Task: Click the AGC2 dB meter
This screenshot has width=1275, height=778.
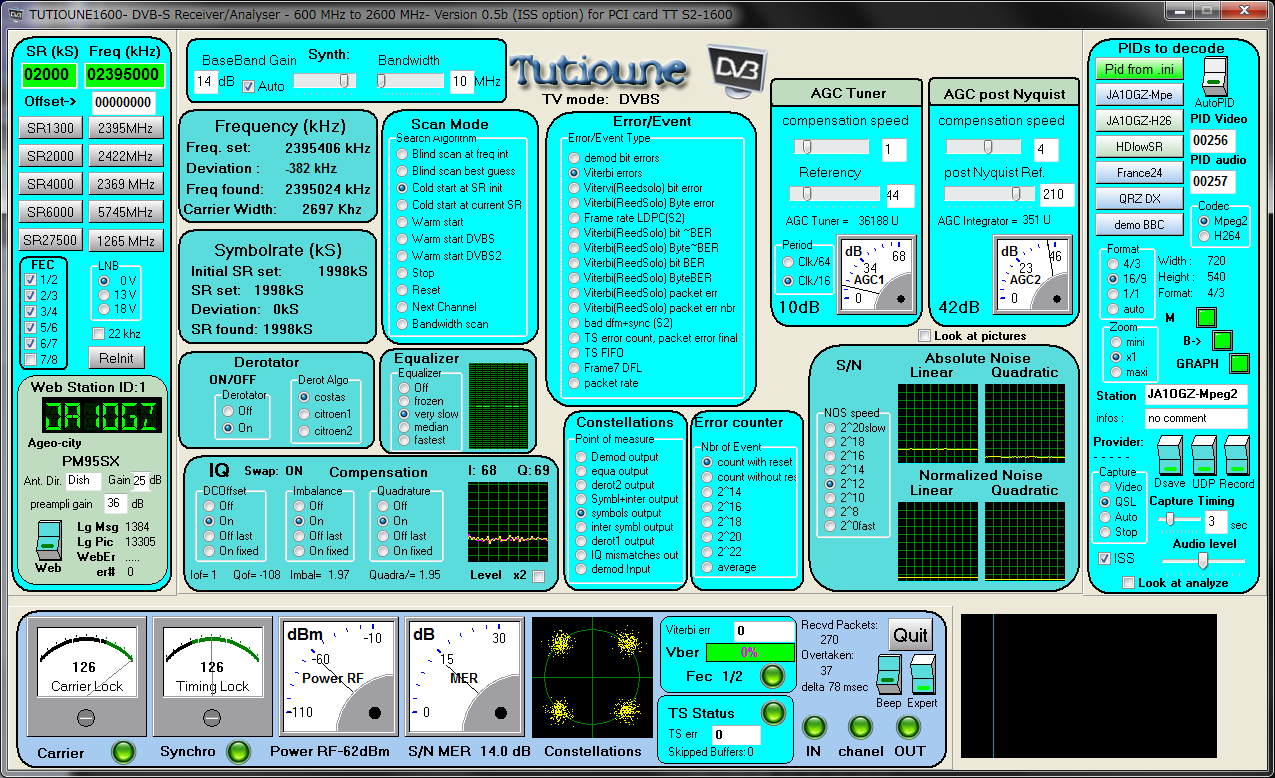Action: pyautogui.click(x=1033, y=275)
